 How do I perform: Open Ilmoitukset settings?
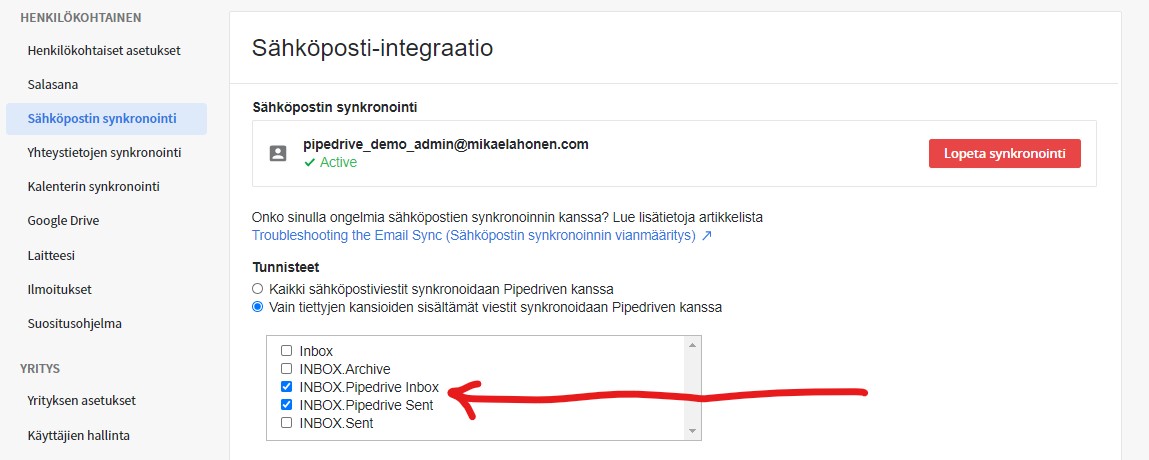(x=59, y=289)
